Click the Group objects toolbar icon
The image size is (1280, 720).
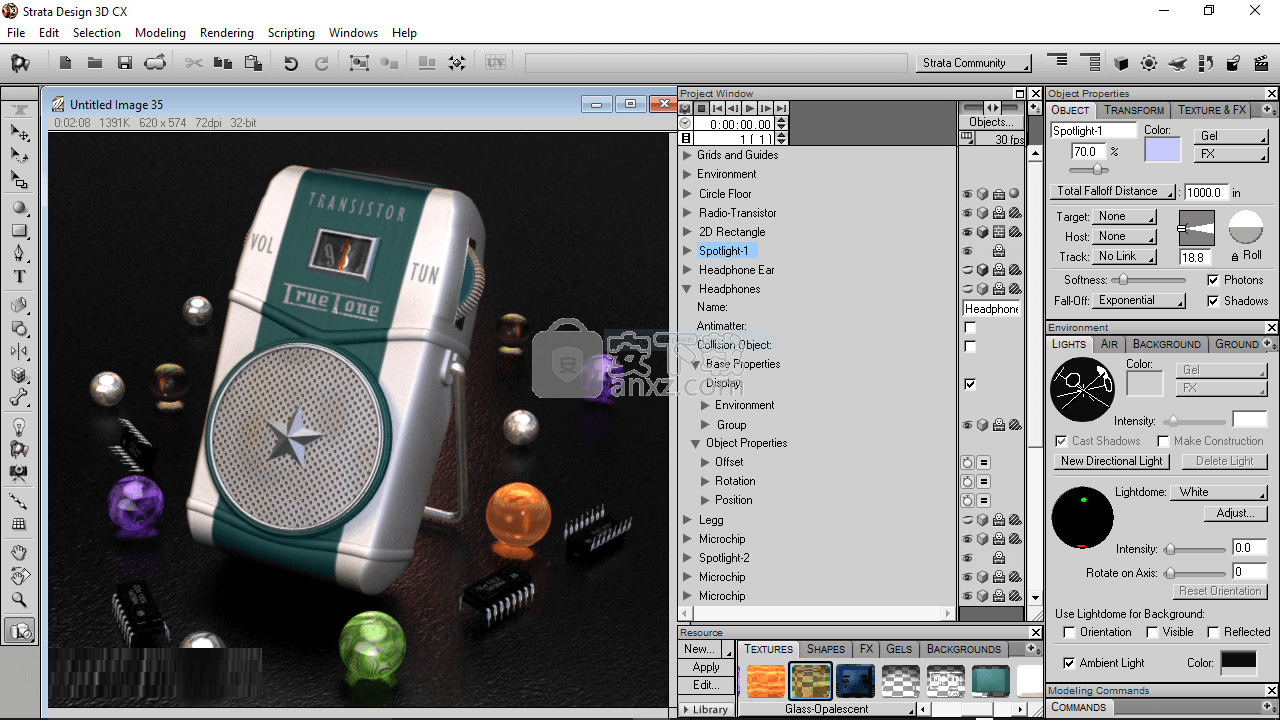[x=359, y=63]
